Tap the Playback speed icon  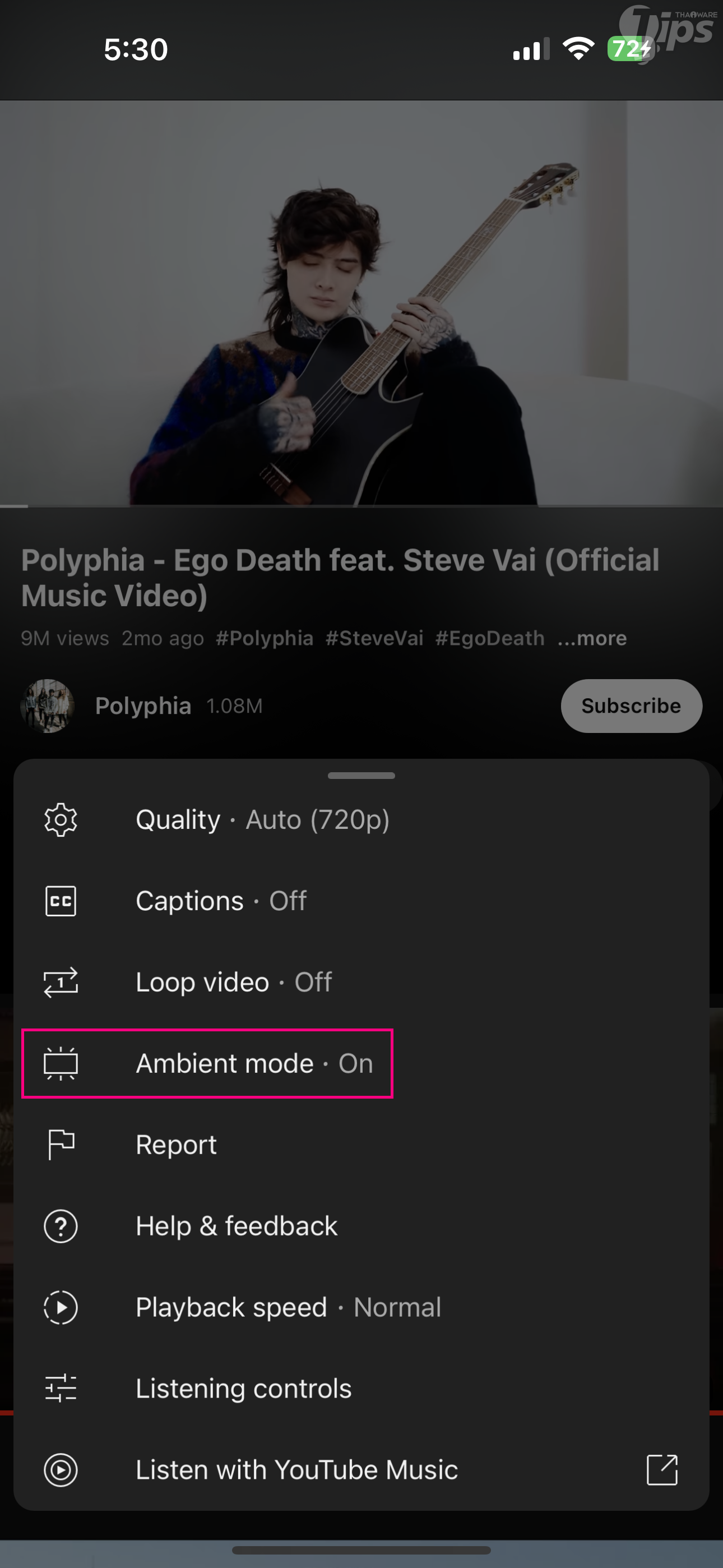(61, 1307)
